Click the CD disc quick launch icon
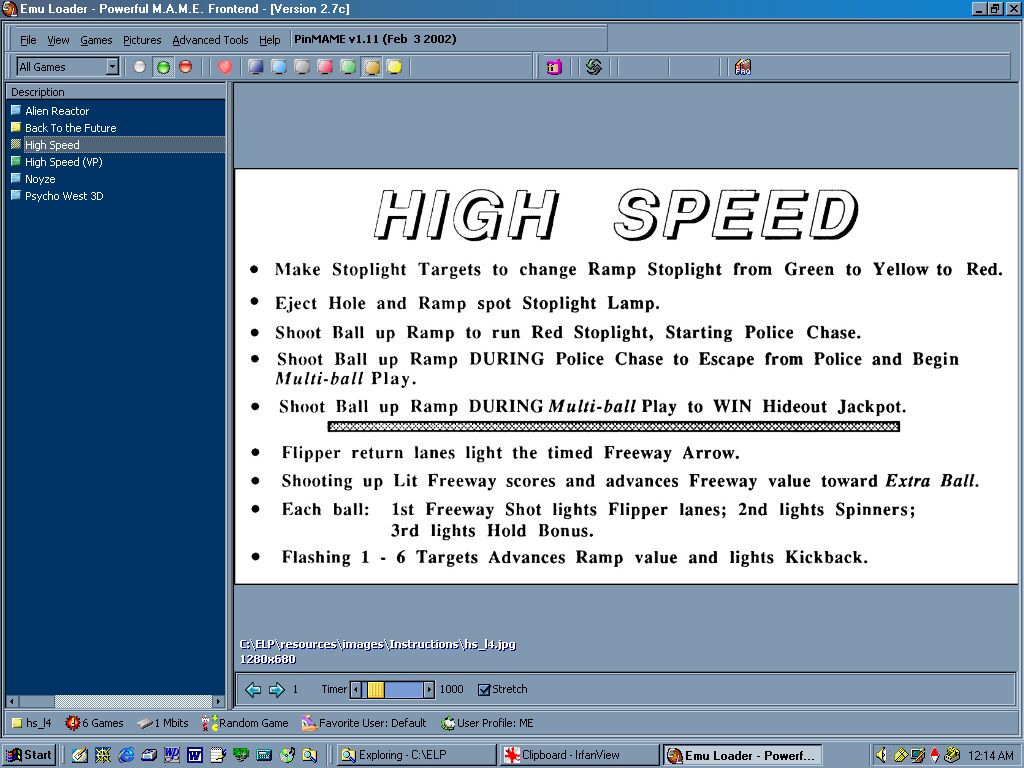1024x768 pixels. tap(287, 756)
